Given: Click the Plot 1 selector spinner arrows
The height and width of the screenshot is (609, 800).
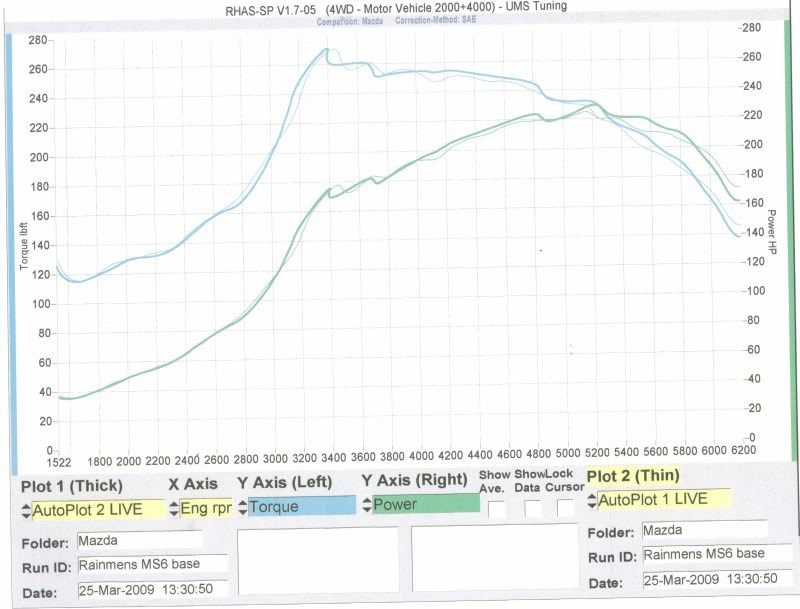Looking at the screenshot, I should 26,510.
